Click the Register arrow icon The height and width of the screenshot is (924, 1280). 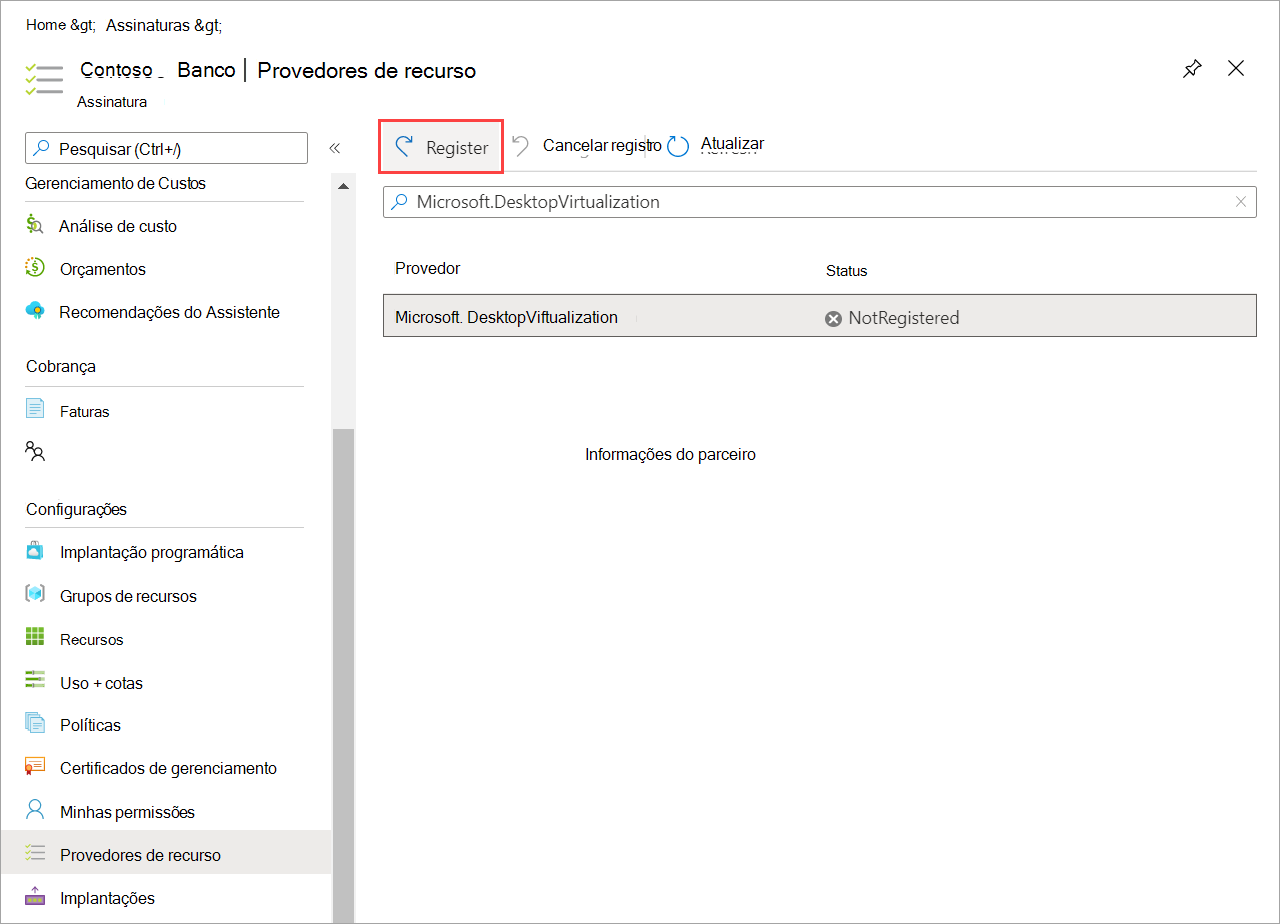click(x=403, y=147)
